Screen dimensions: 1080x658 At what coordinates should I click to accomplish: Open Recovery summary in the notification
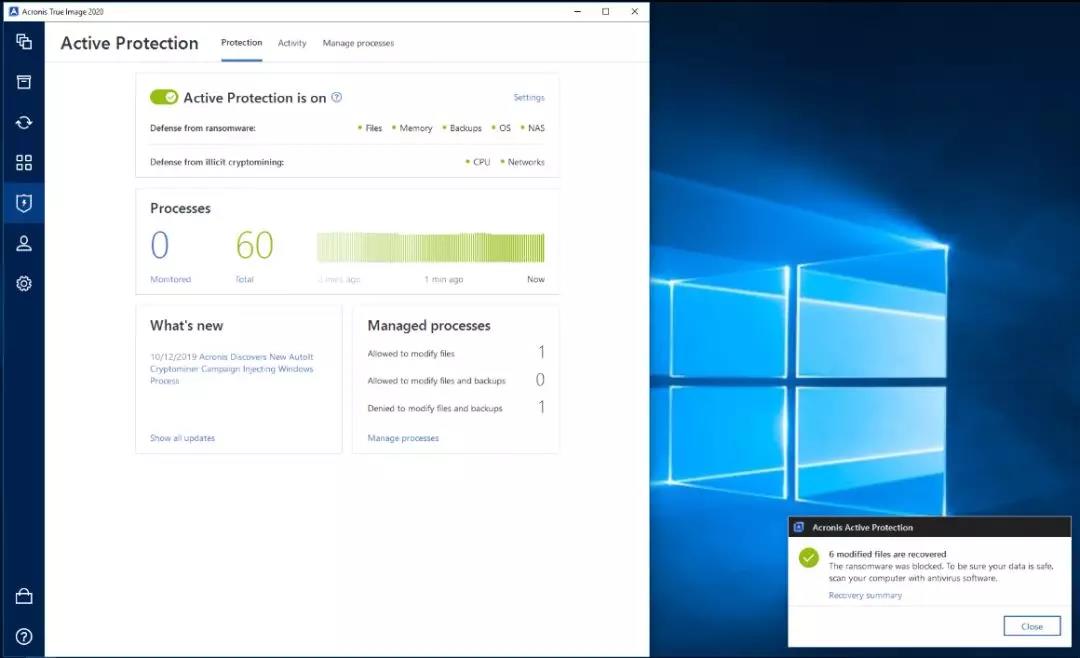pyautogui.click(x=865, y=595)
